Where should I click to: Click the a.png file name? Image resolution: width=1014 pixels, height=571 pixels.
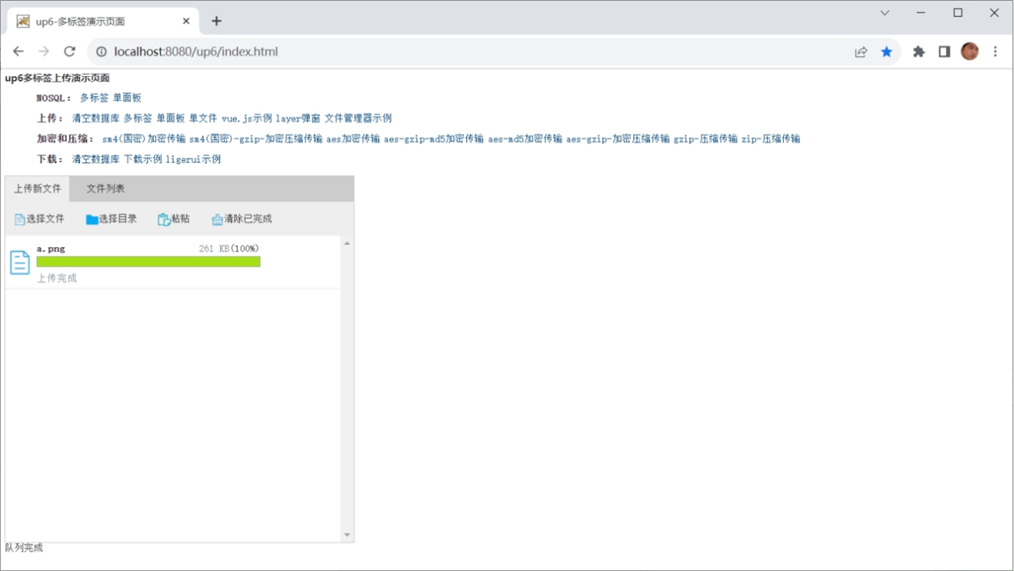tap(50, 248)
